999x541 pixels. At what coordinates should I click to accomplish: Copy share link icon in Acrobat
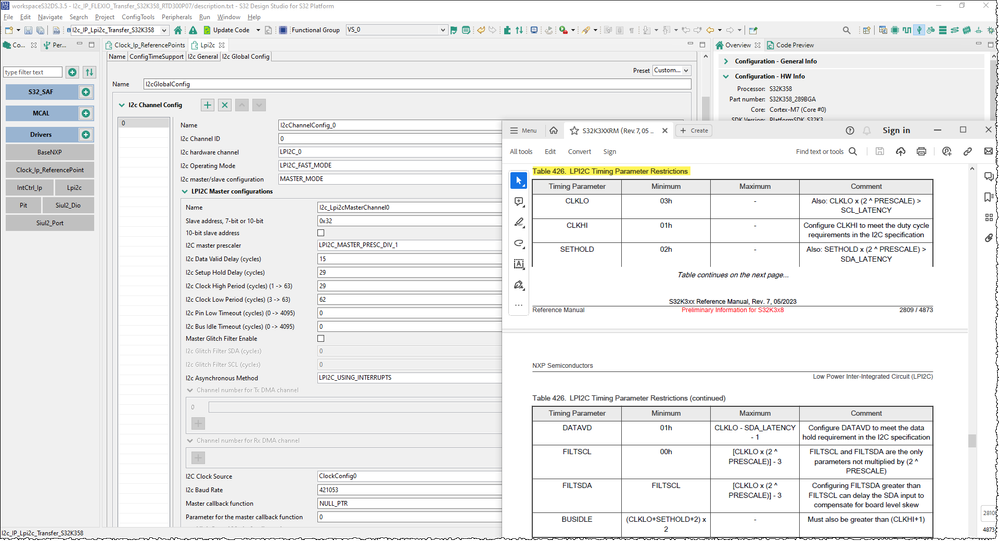[x=967, y=152]
